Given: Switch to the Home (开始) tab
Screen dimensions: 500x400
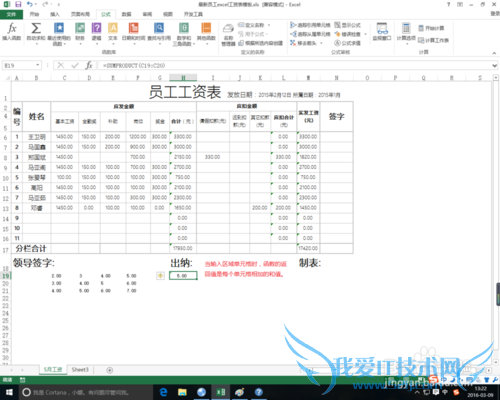Looking at the screenshot, I should click(x=34, y=14).
